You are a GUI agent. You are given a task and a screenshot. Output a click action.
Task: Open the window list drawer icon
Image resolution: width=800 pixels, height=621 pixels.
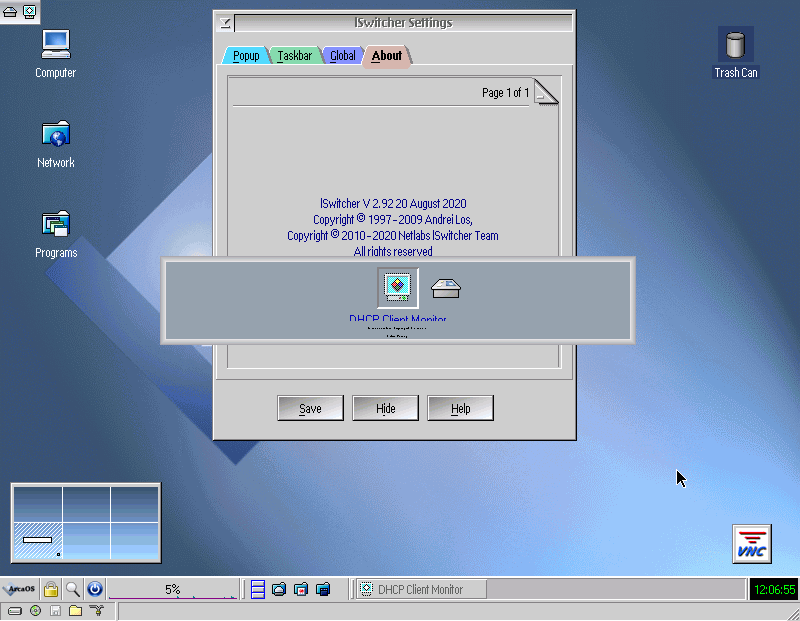(x=258, y=589)
